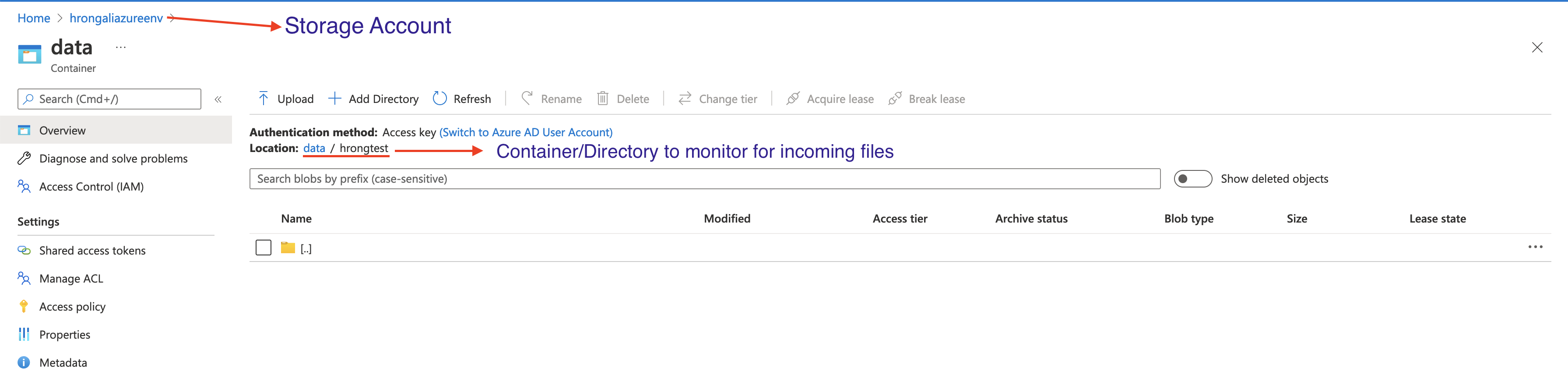Viewport: 1568px width, 375px height.
Task: Click the Change tier icon
Action: click(x=685, y=98)
